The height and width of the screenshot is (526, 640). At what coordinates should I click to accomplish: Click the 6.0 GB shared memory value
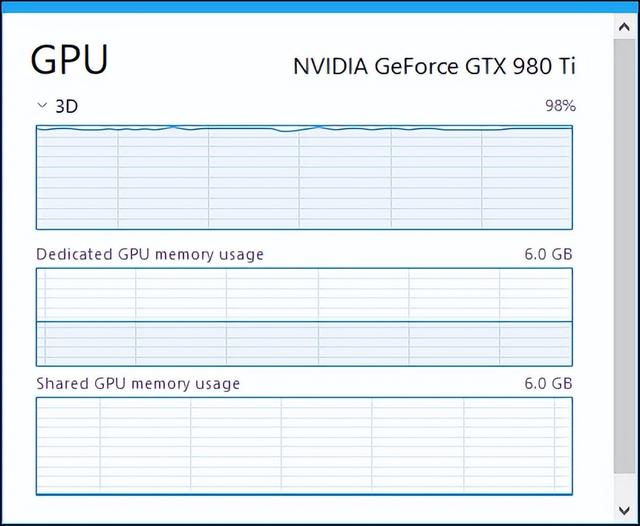pos(548,384)
